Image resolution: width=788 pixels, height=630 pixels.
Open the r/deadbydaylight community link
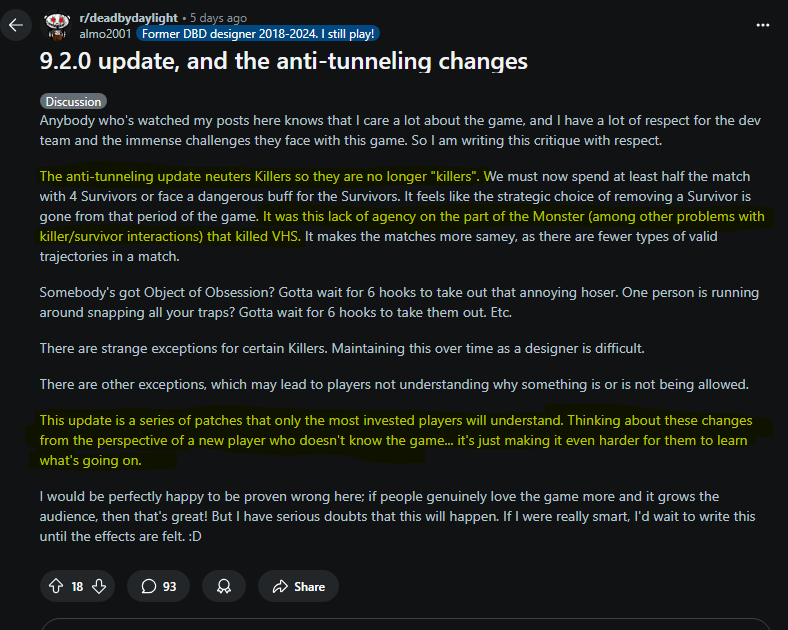point(128,18)
